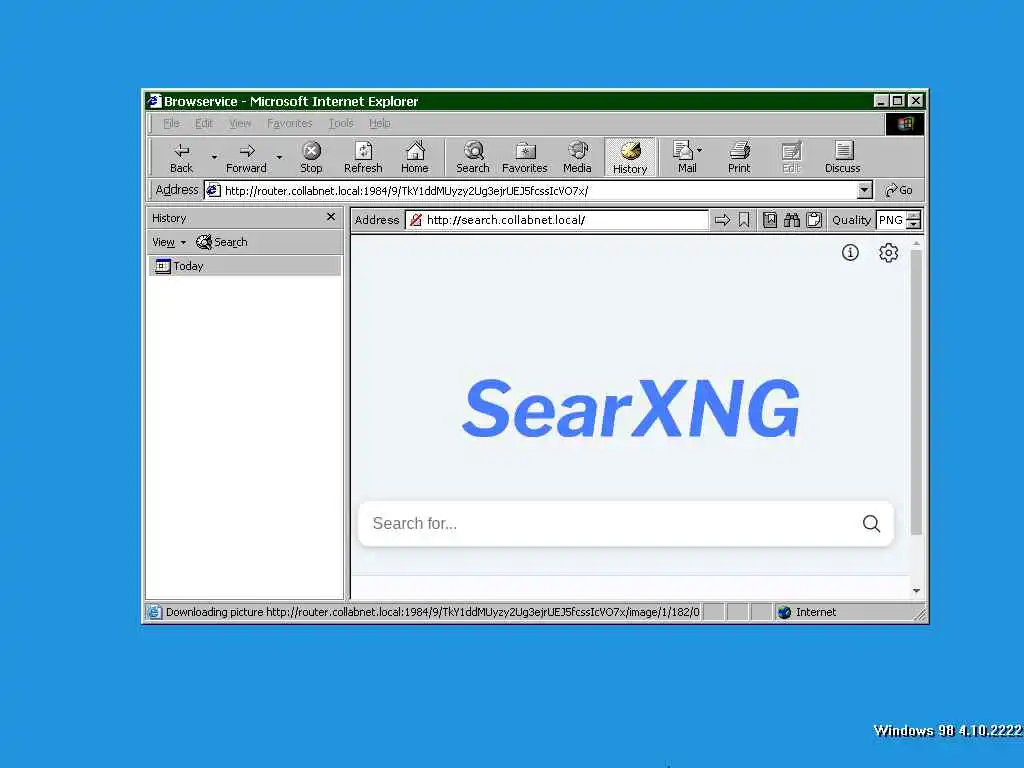This screenshot has width=1024, height=768.
Task: Click the binoculars find icon
Action: click(x=792, y=220)
